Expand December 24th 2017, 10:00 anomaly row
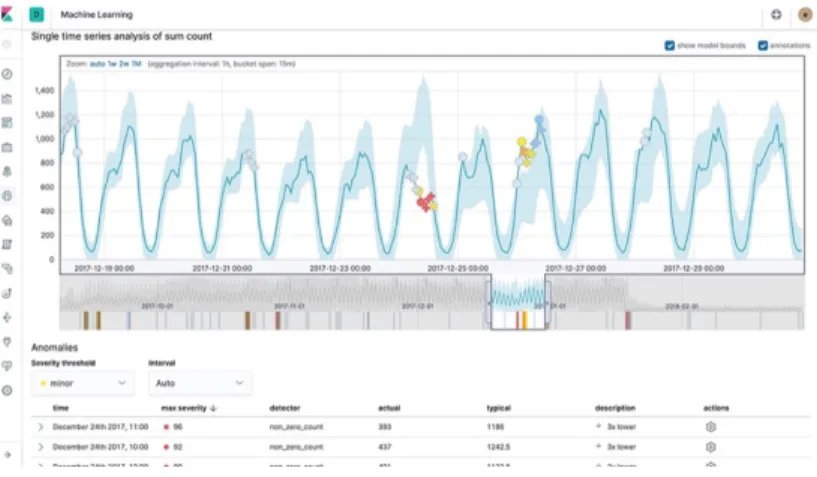817x477 pixels. coord(41,447)
